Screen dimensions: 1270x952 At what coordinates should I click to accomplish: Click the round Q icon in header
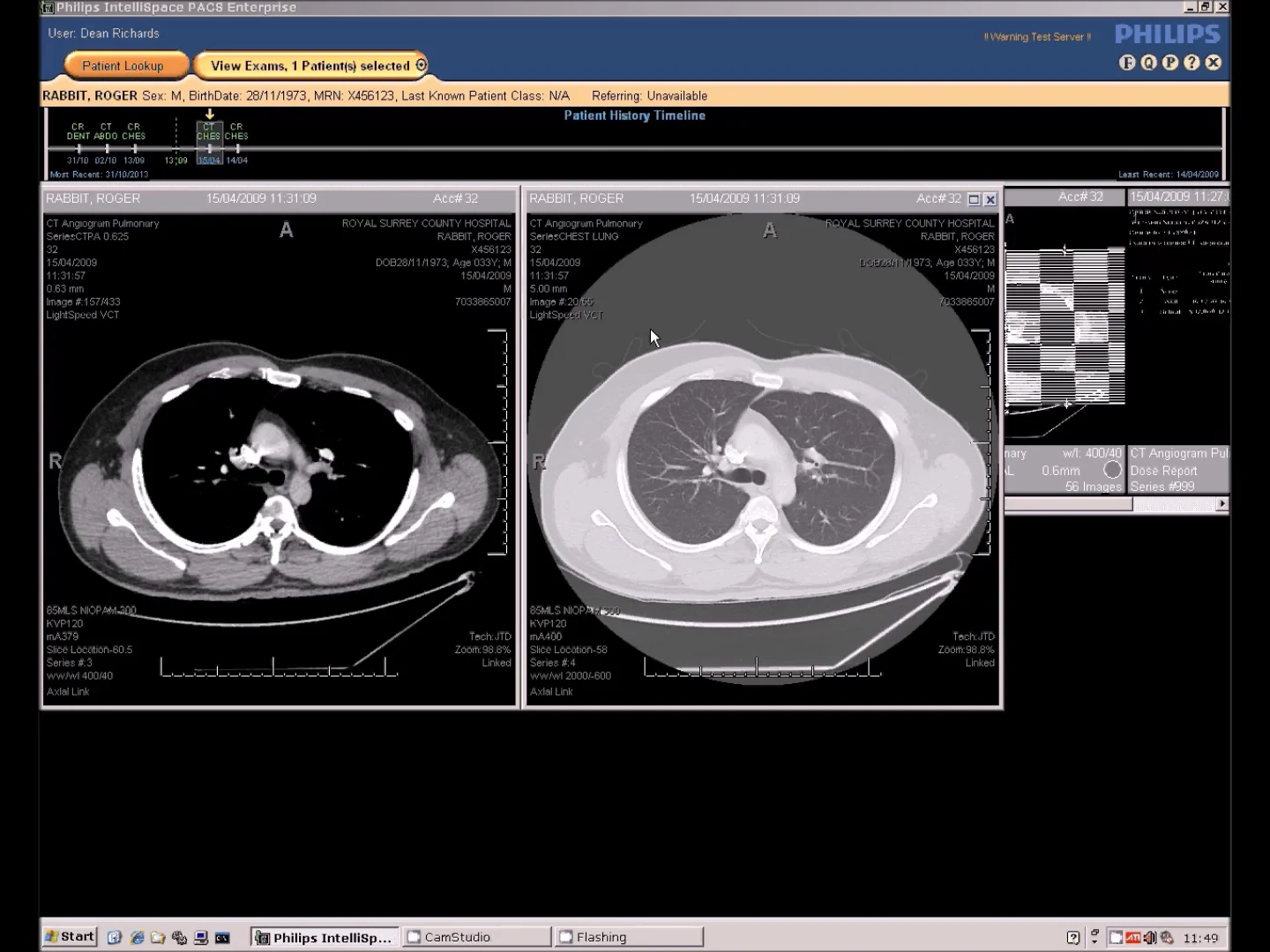pyautogui.click(x=1148, y=63)
